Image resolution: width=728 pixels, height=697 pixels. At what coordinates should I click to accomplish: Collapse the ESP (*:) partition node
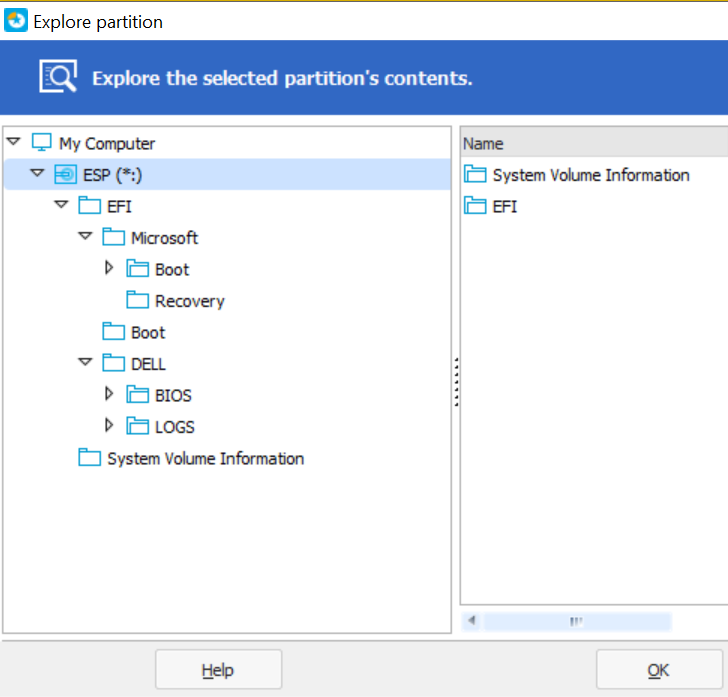click(x=38, y=173)
